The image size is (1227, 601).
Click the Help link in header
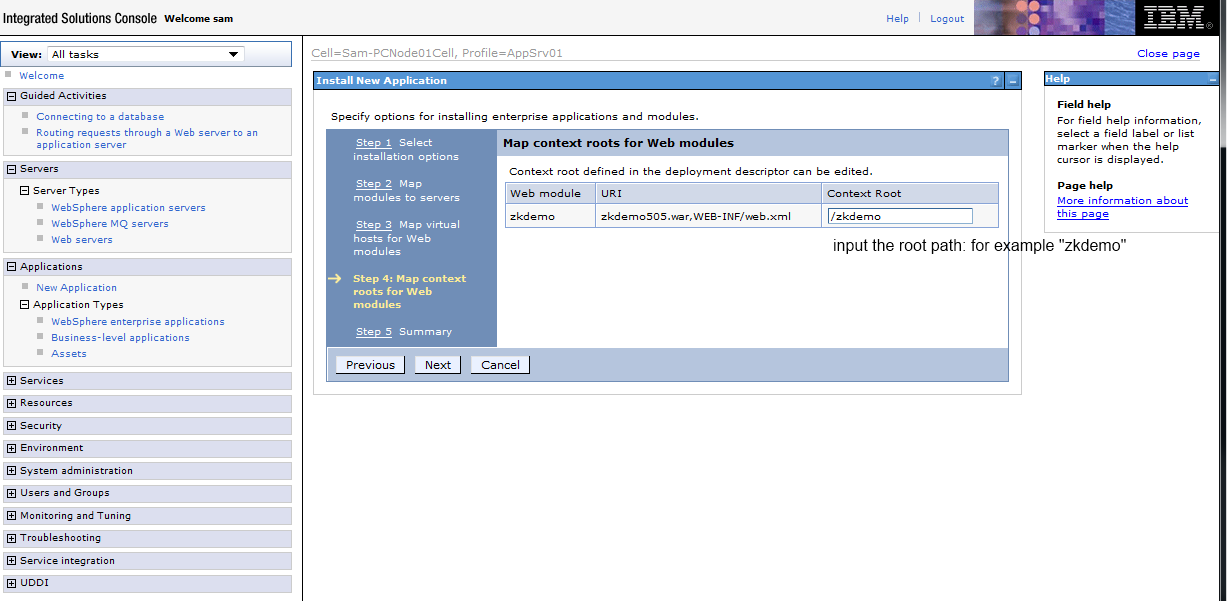pos(897,19)
